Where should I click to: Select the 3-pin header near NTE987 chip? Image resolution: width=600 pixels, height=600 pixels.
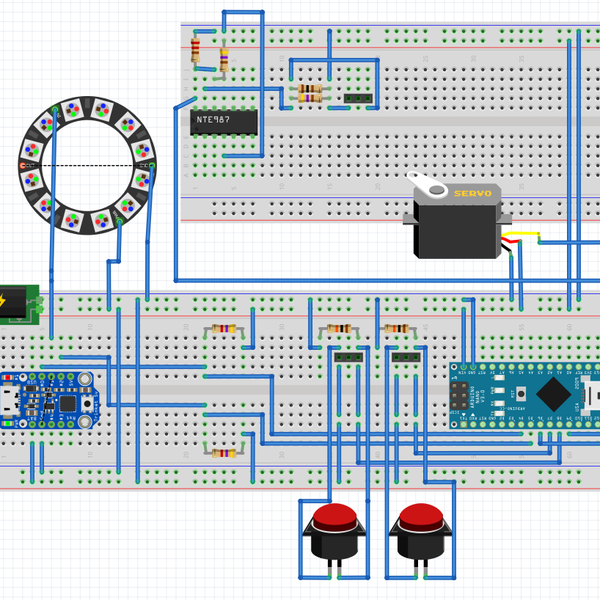358,98
